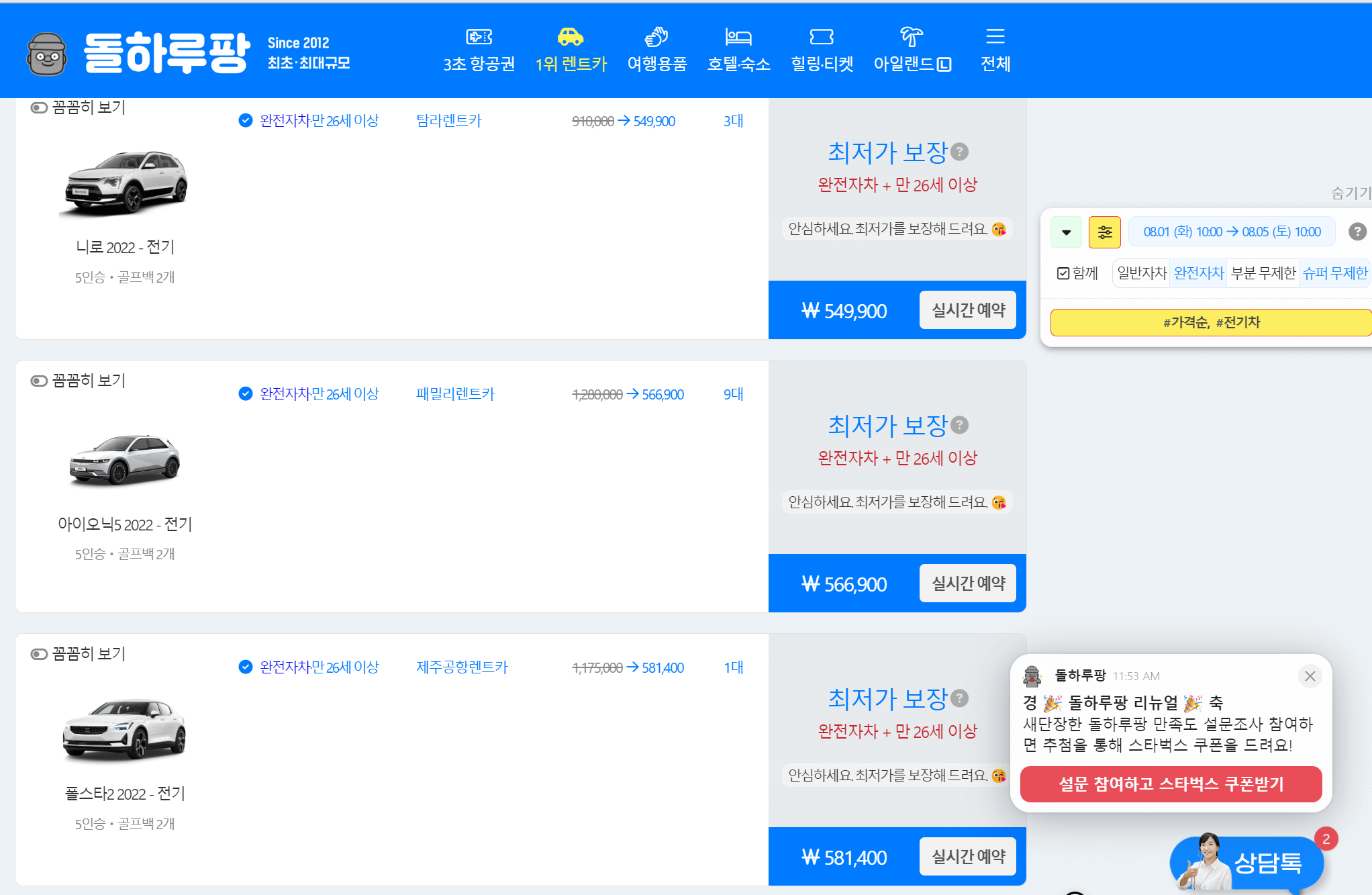Image resolution: width=1372 pixels, height=895 pixels.
Task: Click 실시간 예약 for ₩581,400 Polestar2
Action: tap(968, 857)
